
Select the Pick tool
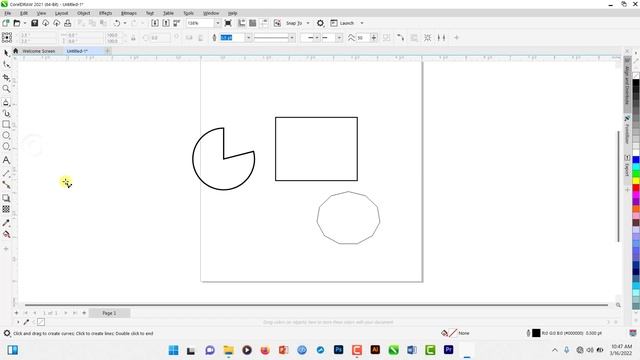(x=6, y=53)
